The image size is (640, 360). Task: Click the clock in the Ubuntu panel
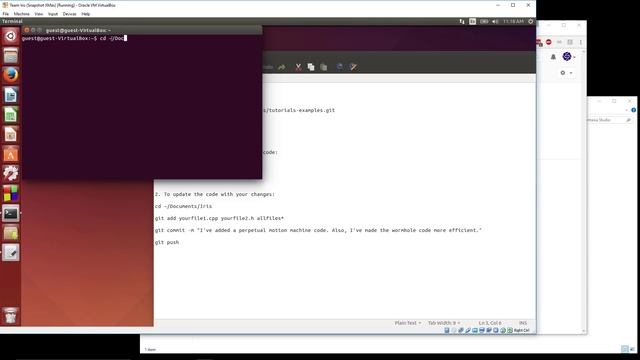coord(513,21)
